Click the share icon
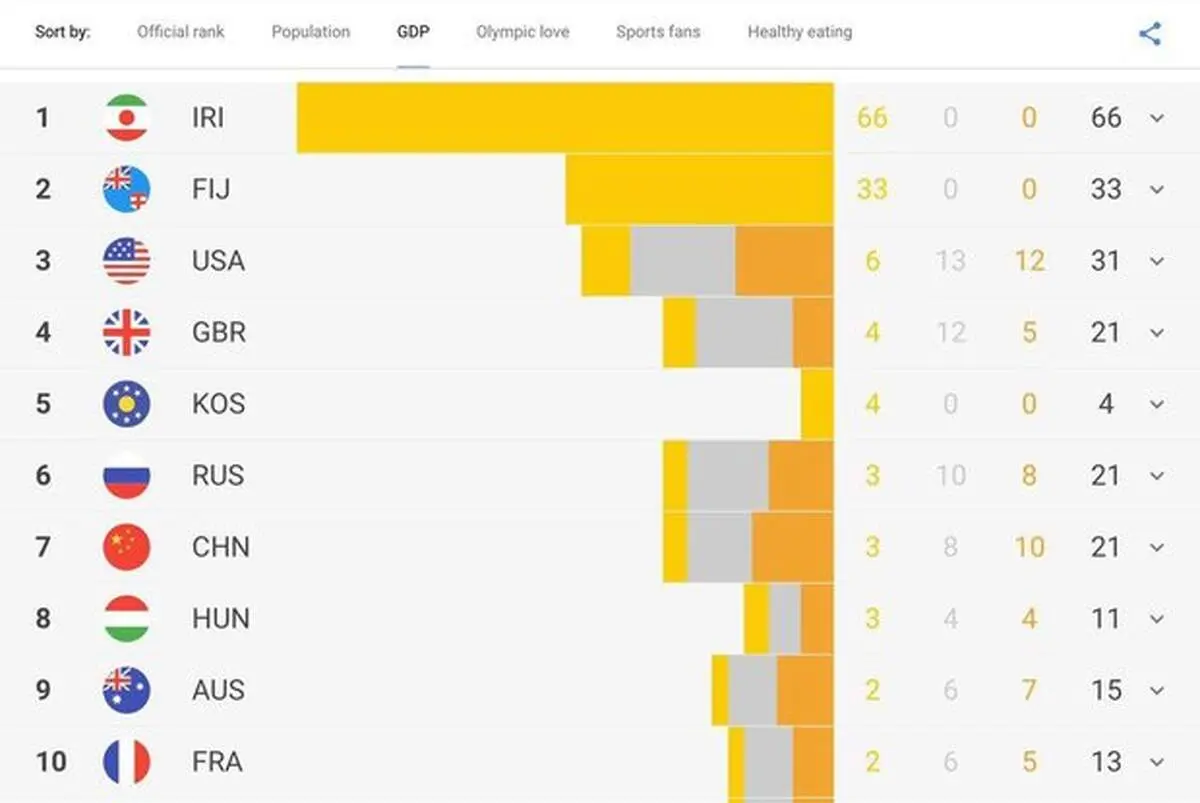The width and height of the screenshot is (1200, 803). coord(1150,33)
